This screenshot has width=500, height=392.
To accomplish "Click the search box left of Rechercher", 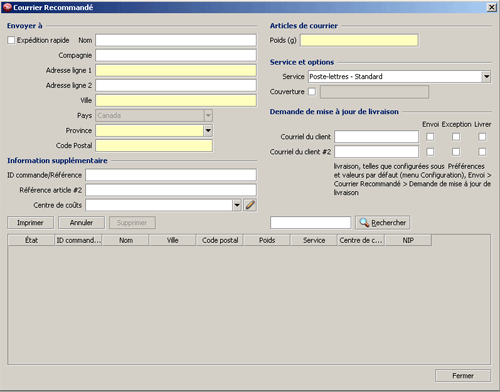I will click(311, 223).
